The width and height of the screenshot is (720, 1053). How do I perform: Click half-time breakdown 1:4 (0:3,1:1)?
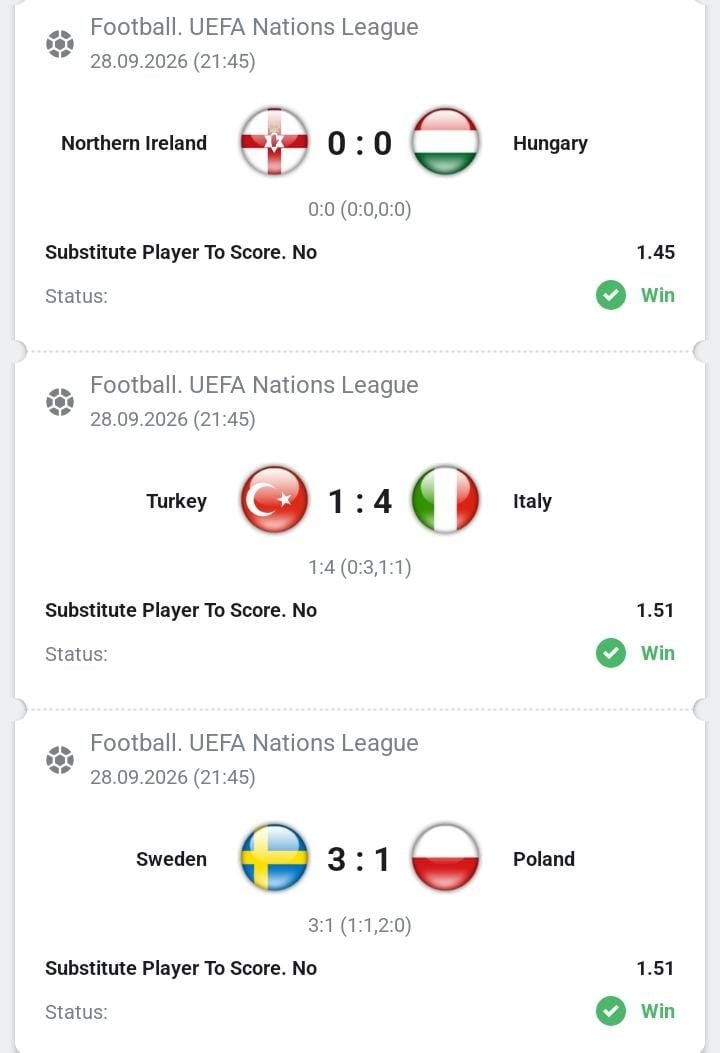(x=359, y=567)
